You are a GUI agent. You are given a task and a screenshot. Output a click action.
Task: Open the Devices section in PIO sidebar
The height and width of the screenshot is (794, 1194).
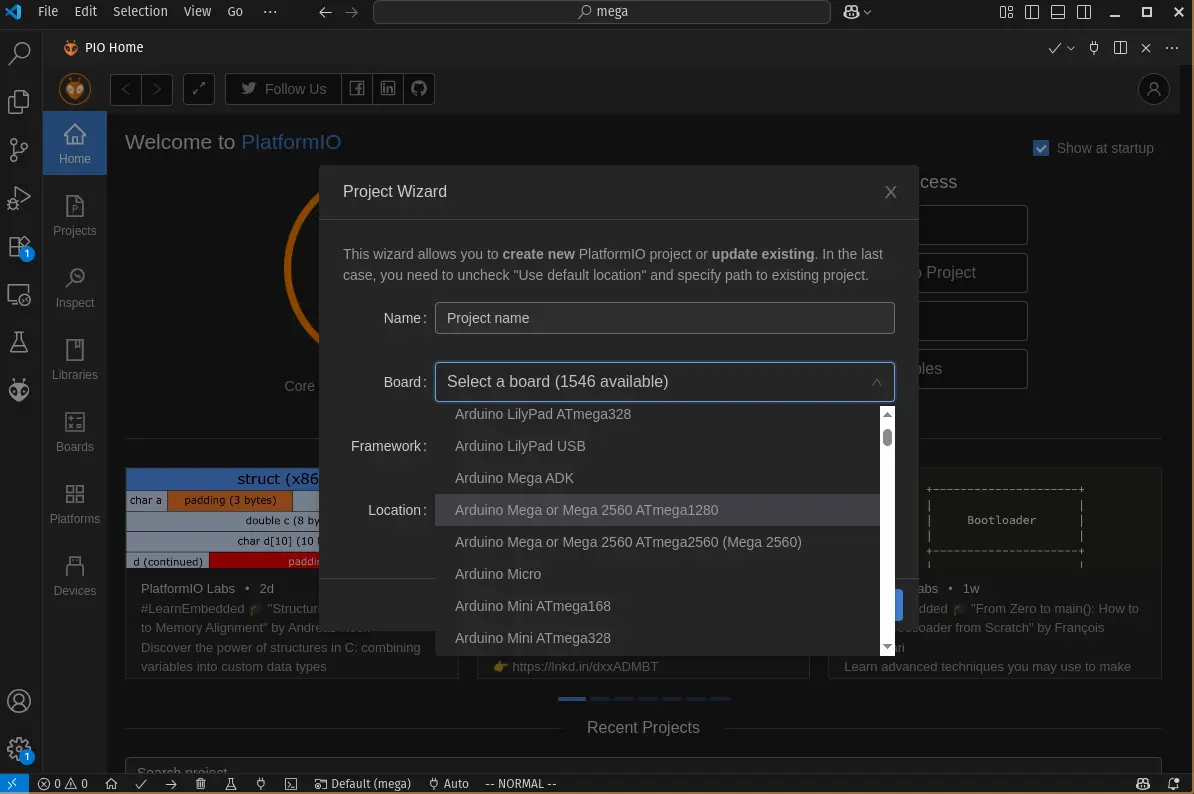pos(75,575)
